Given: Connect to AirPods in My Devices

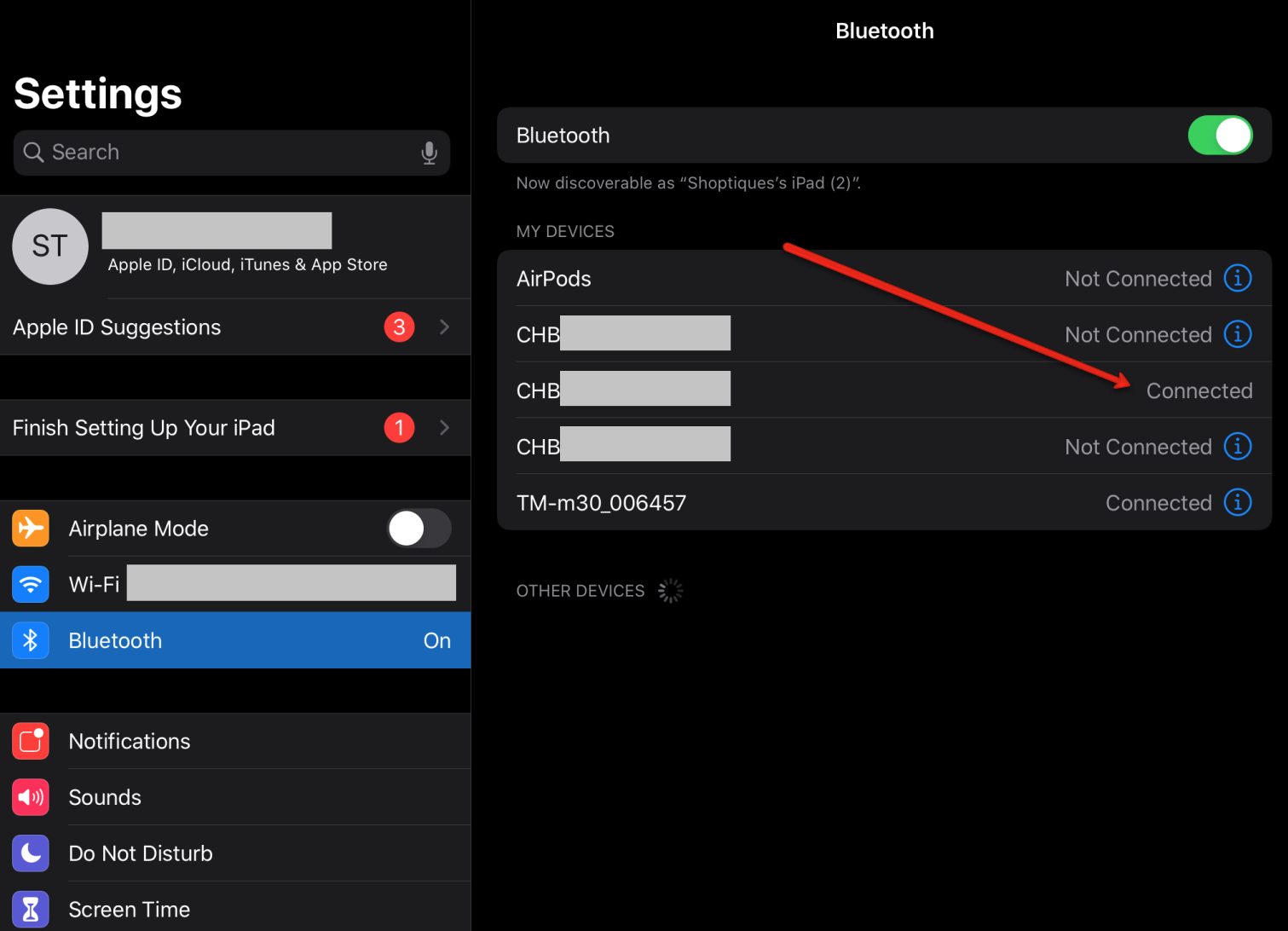Looking at the screenshot, I should pyautogui.click(x=884, y=278).
